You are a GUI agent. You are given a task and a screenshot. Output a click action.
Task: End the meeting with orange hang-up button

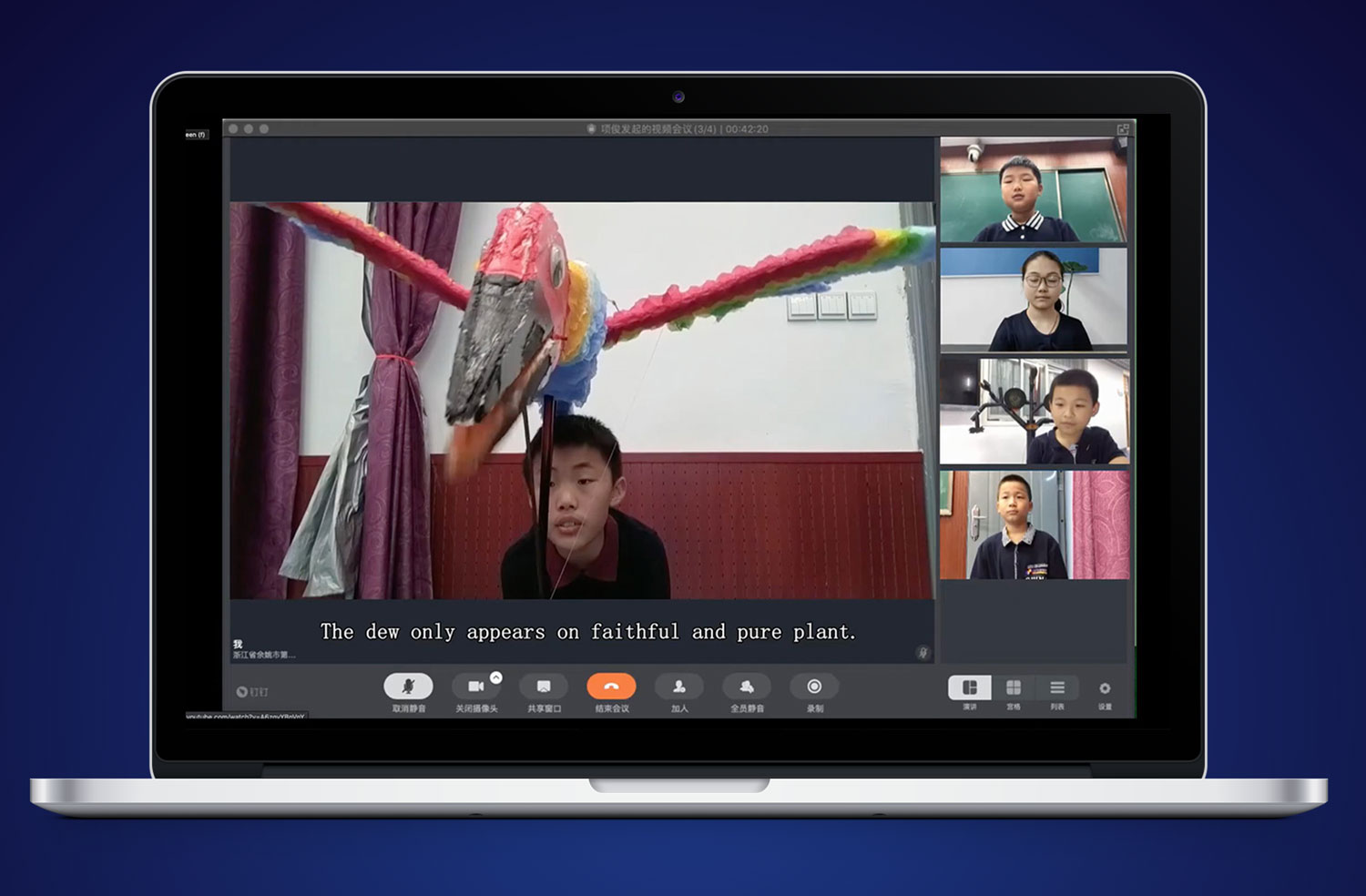click(x=611, y=687)
